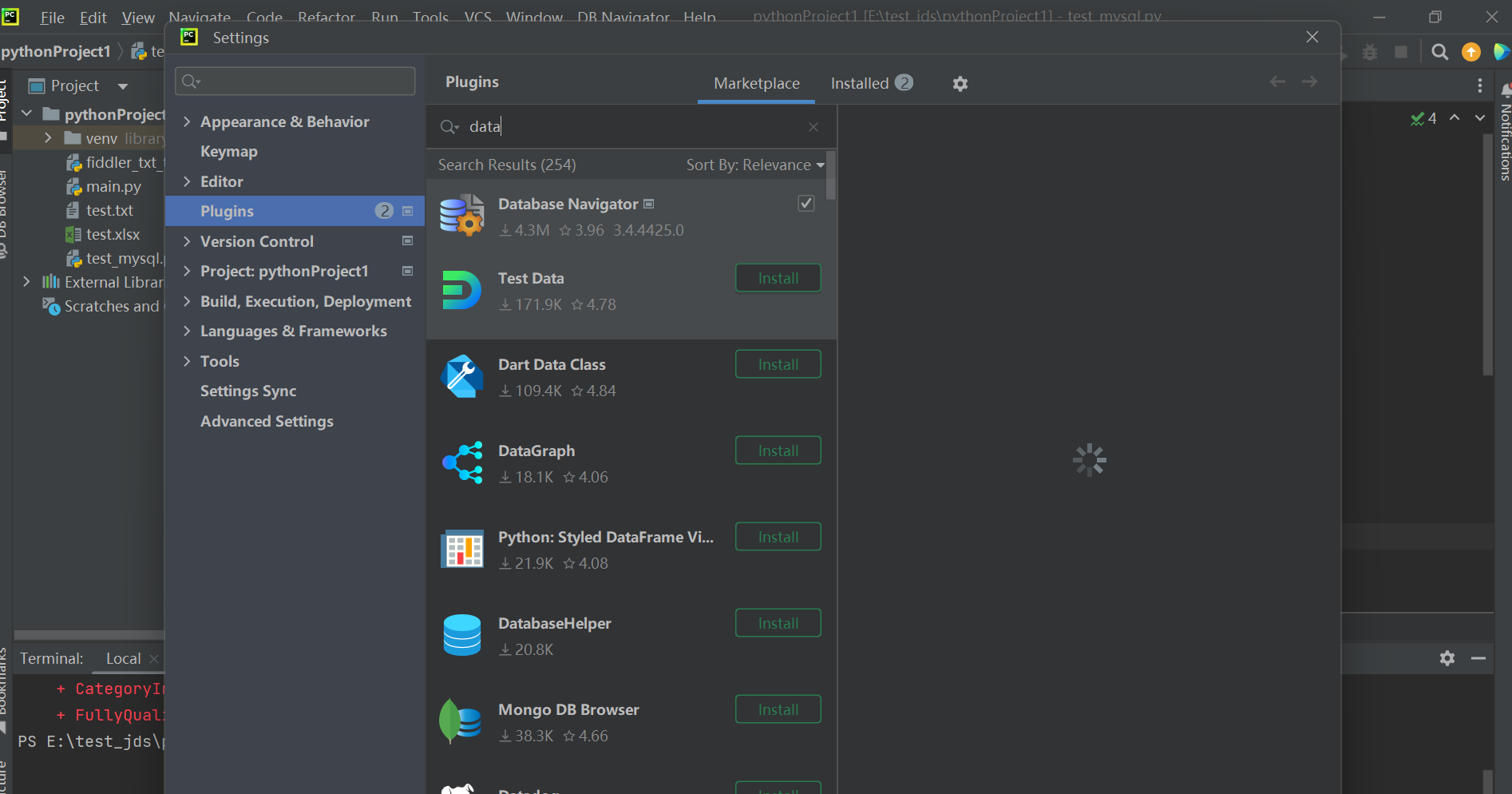Install the Test Data plugin
Image resolution: width=1512 pixels, height=794 pixels.
coord(778,278)
